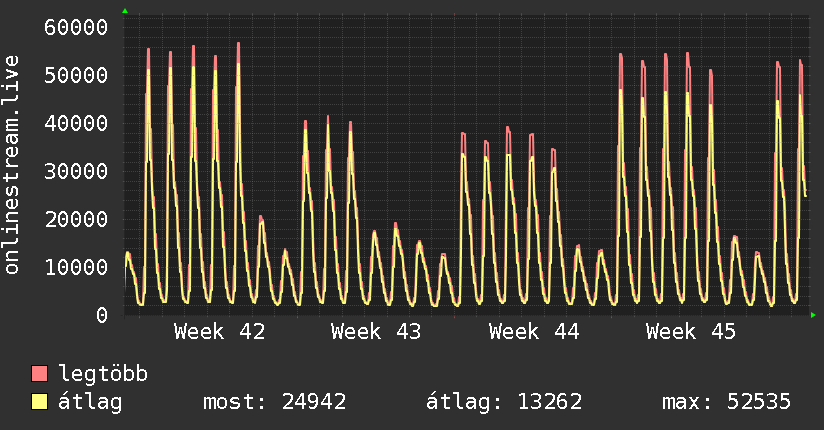Click the onlinestream.live vertical axis title
Viewport: 824px width, 430px height.
(11, 165)
